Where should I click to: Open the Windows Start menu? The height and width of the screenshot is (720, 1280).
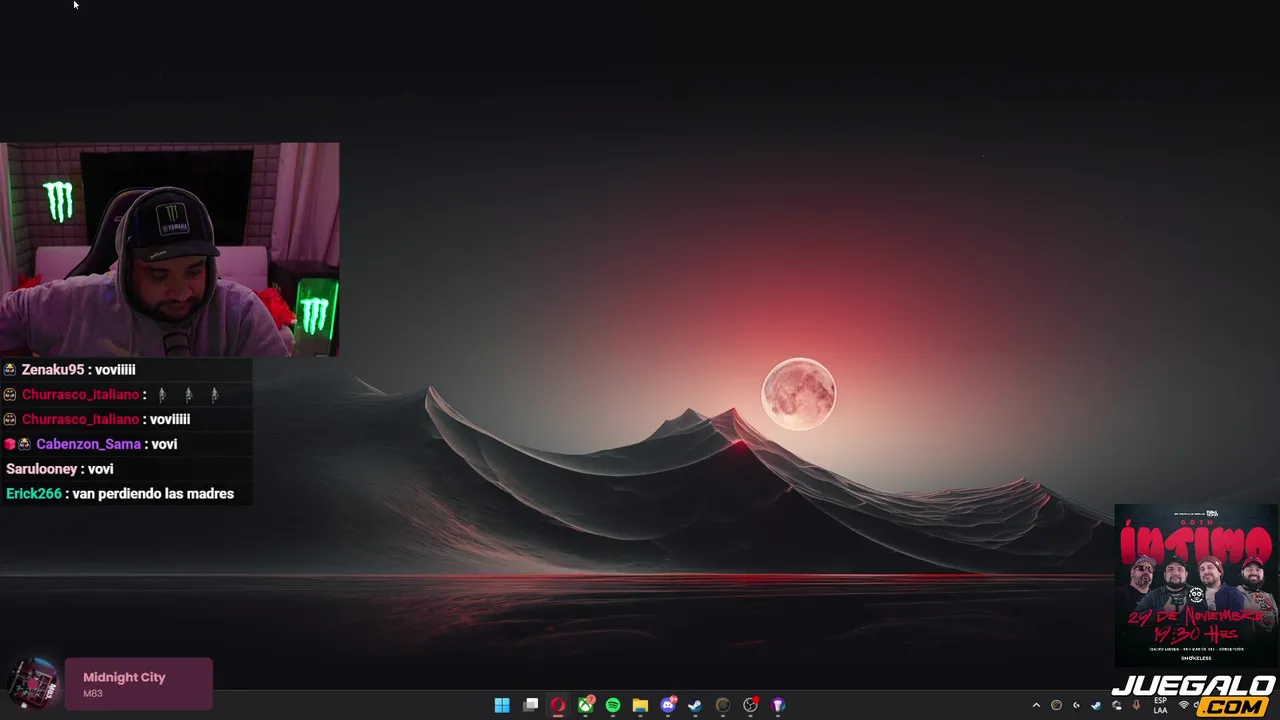(x=502, y=705)
